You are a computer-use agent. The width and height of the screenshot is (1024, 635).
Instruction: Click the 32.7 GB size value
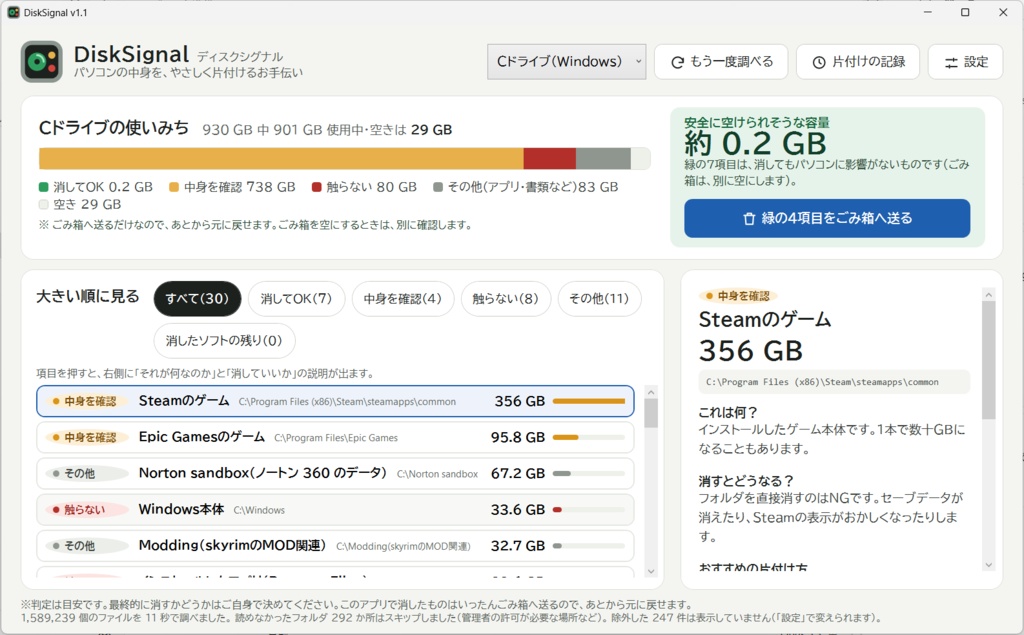518,545
